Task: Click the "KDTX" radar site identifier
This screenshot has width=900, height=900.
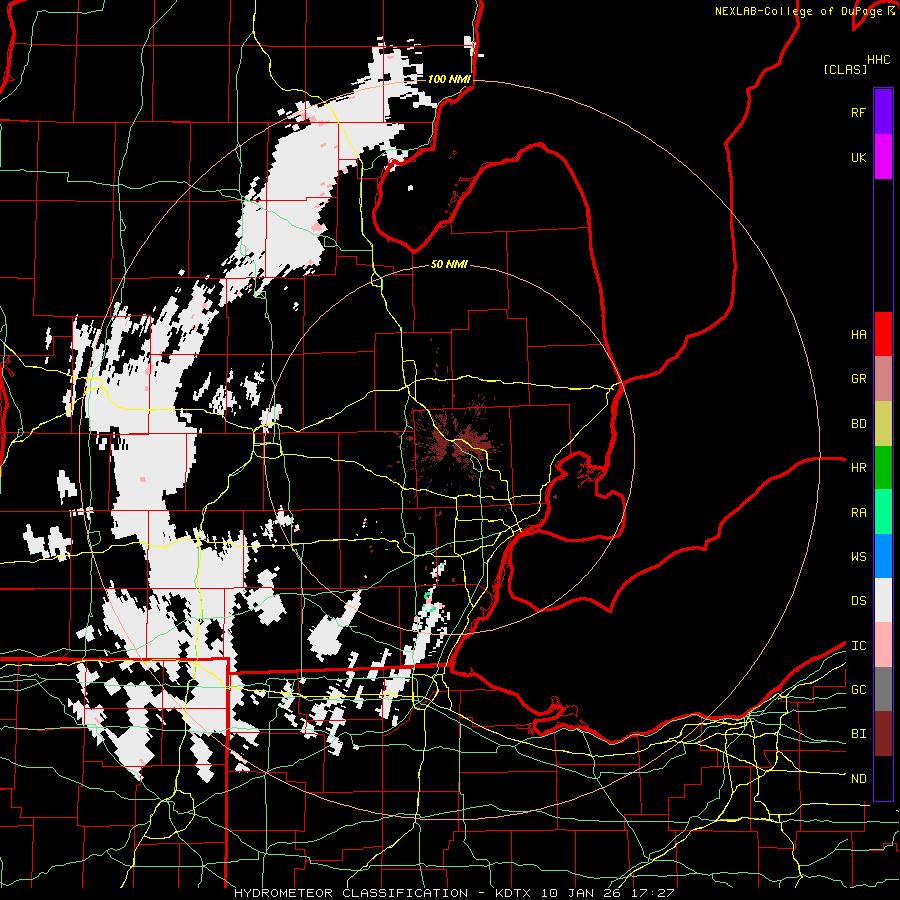Action: tap(515, 893)
